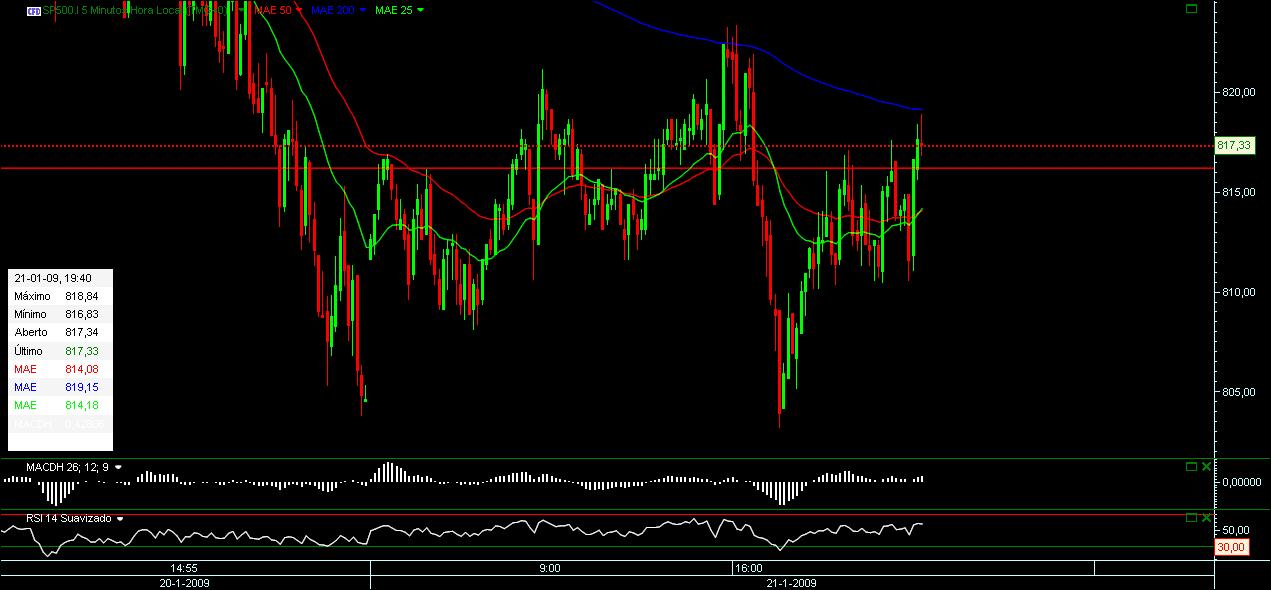Click the Aberto 817,34 row
Image resolution: width=1271 pixels, height=590 pixels.
(60, 332)
